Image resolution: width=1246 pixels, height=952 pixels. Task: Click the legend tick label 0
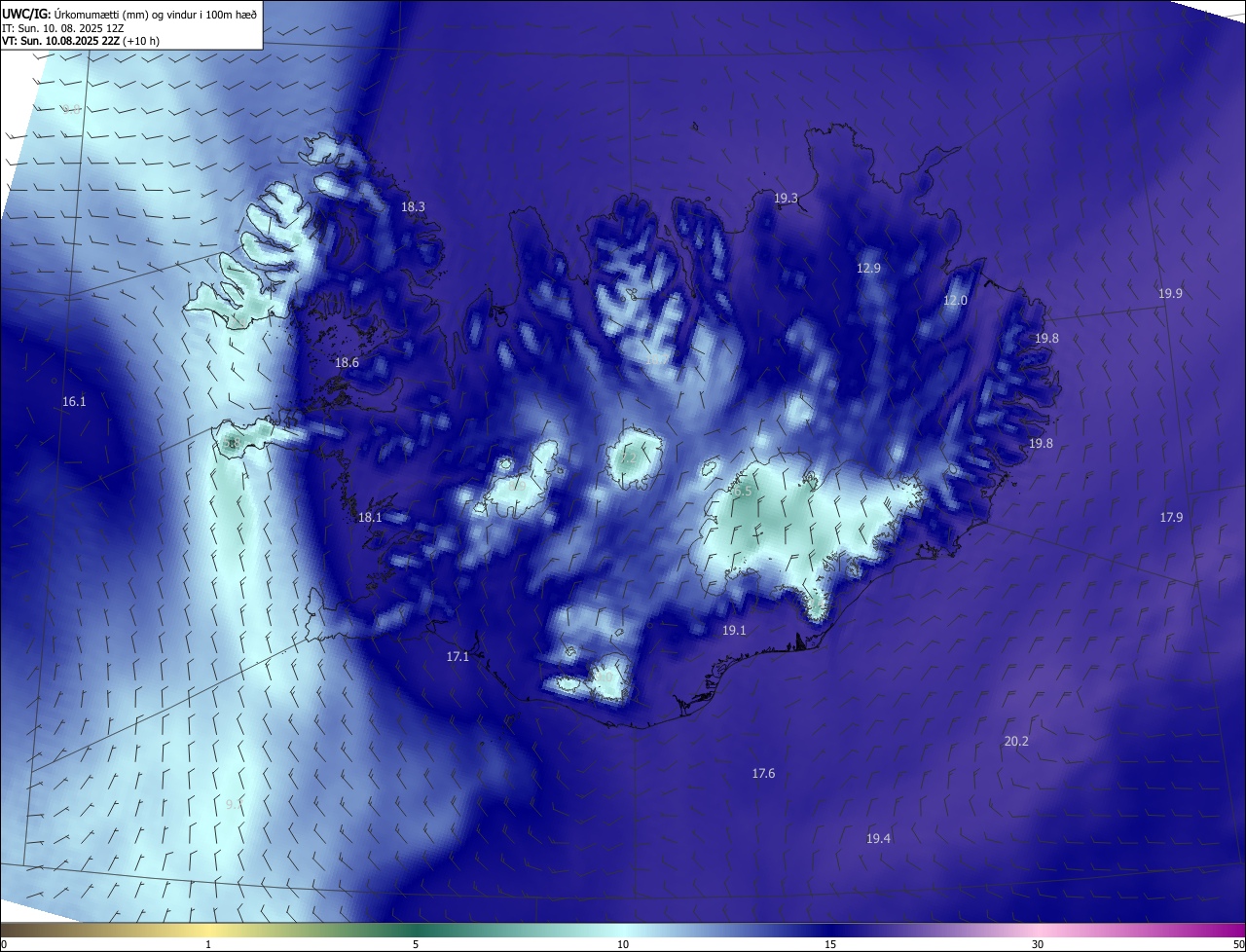(x=4, y=944)
